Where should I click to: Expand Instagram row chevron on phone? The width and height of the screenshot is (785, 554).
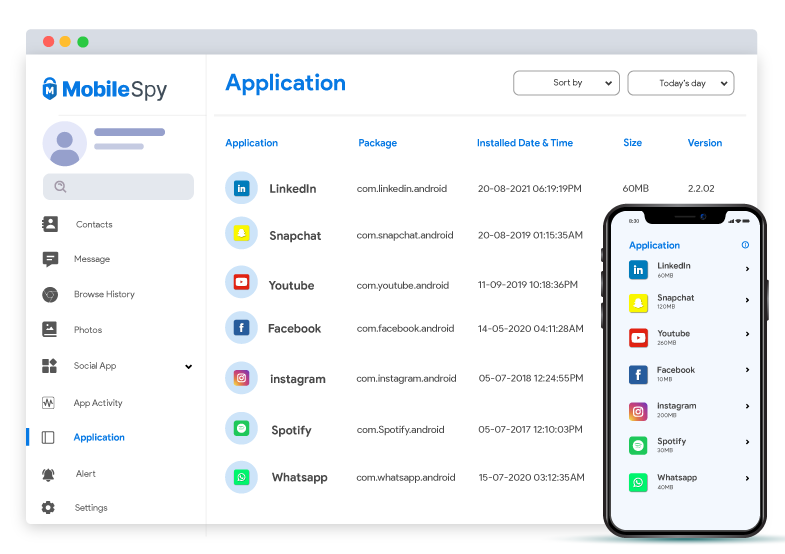tap(747, 406)
